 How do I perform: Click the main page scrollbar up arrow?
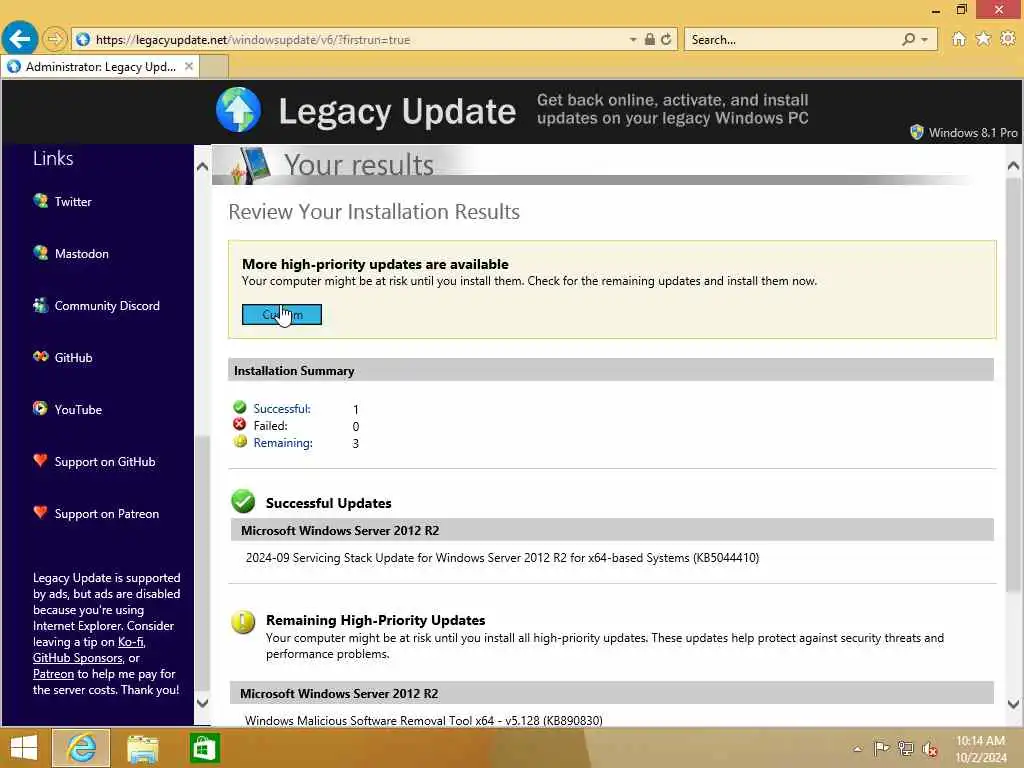pos(1013,166)
